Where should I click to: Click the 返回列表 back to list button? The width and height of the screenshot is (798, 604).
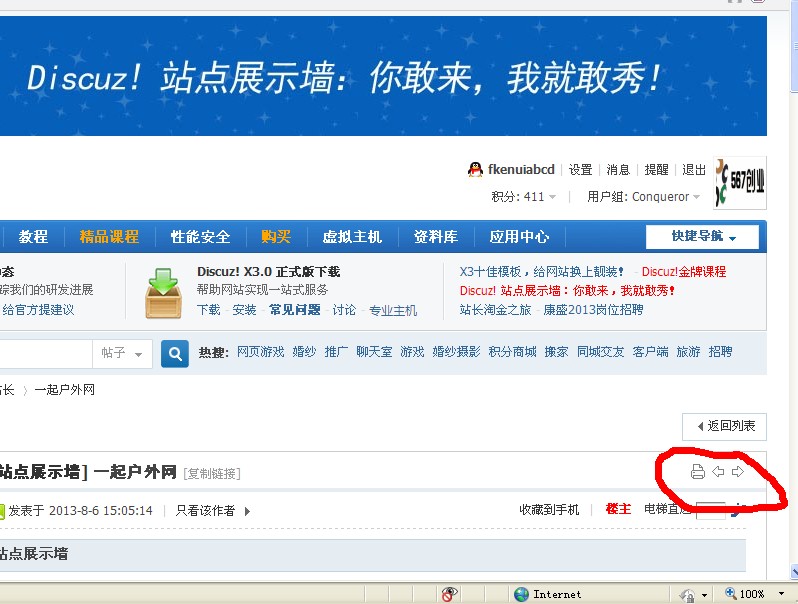click(x=724, y=426)
